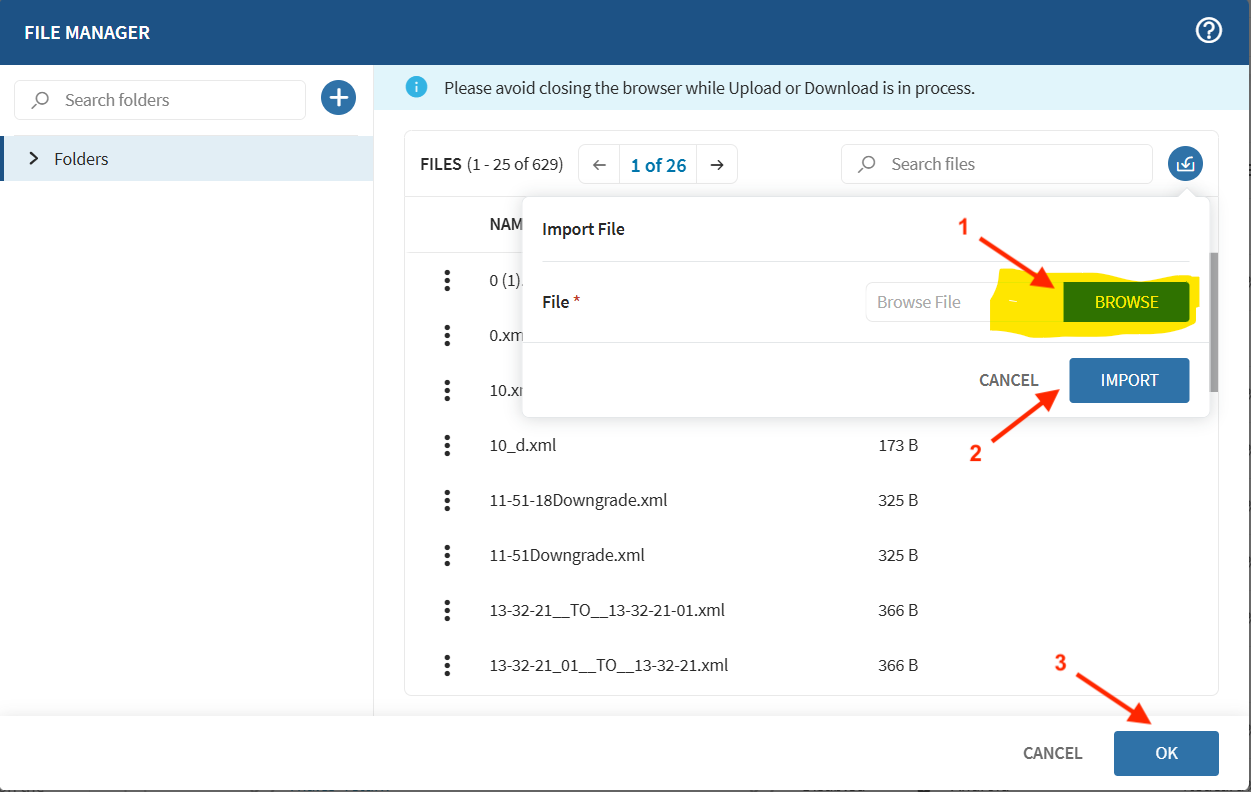Click the IMPORT button

pos(1129,380)
